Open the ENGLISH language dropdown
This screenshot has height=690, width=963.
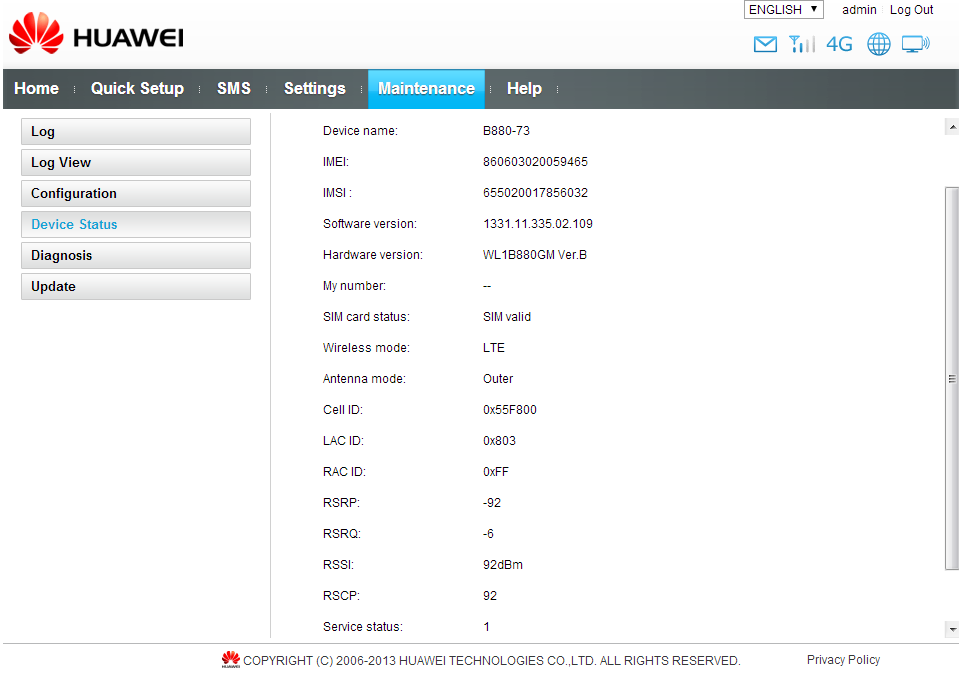783,10
